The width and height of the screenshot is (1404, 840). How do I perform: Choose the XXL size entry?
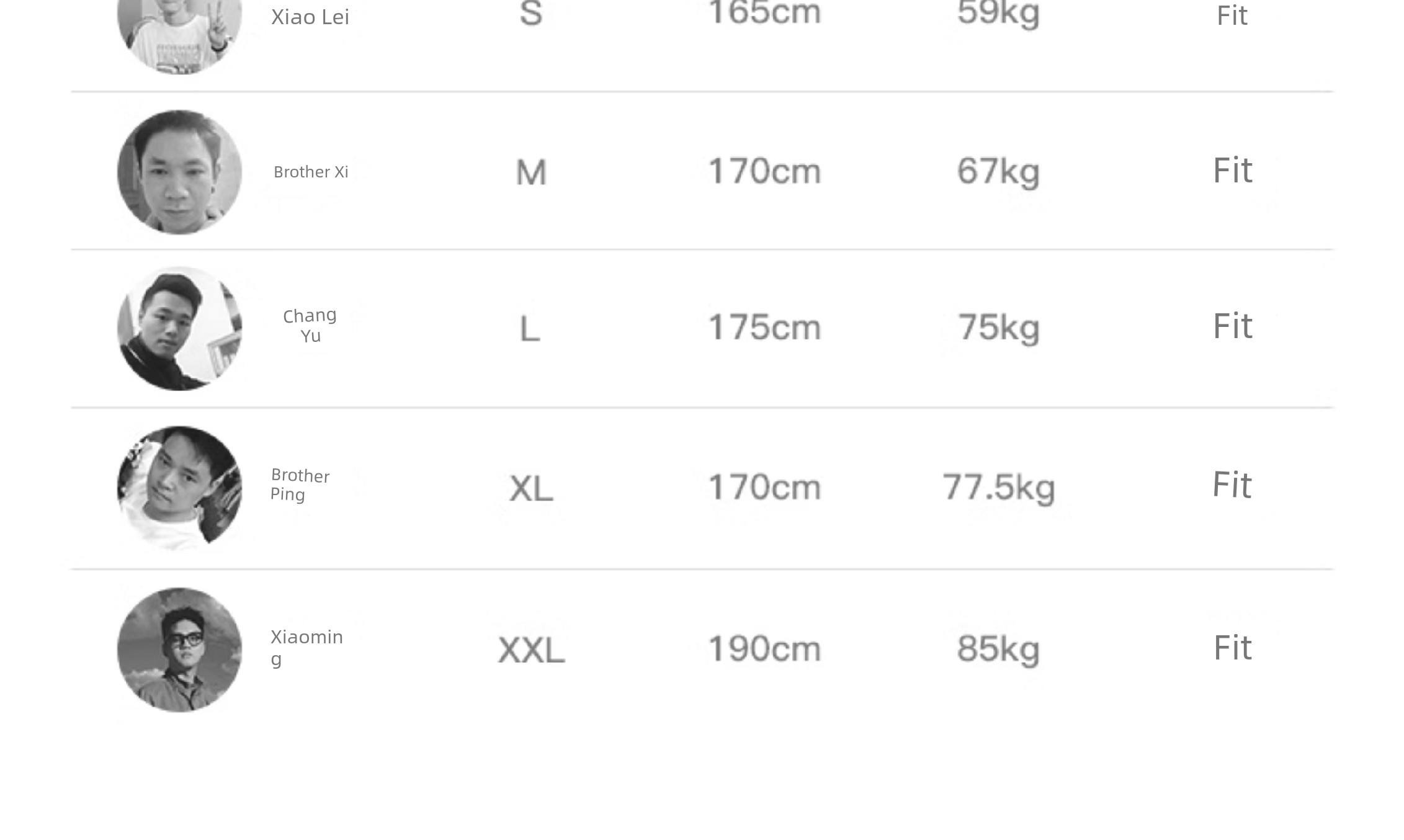coord(531,650)
